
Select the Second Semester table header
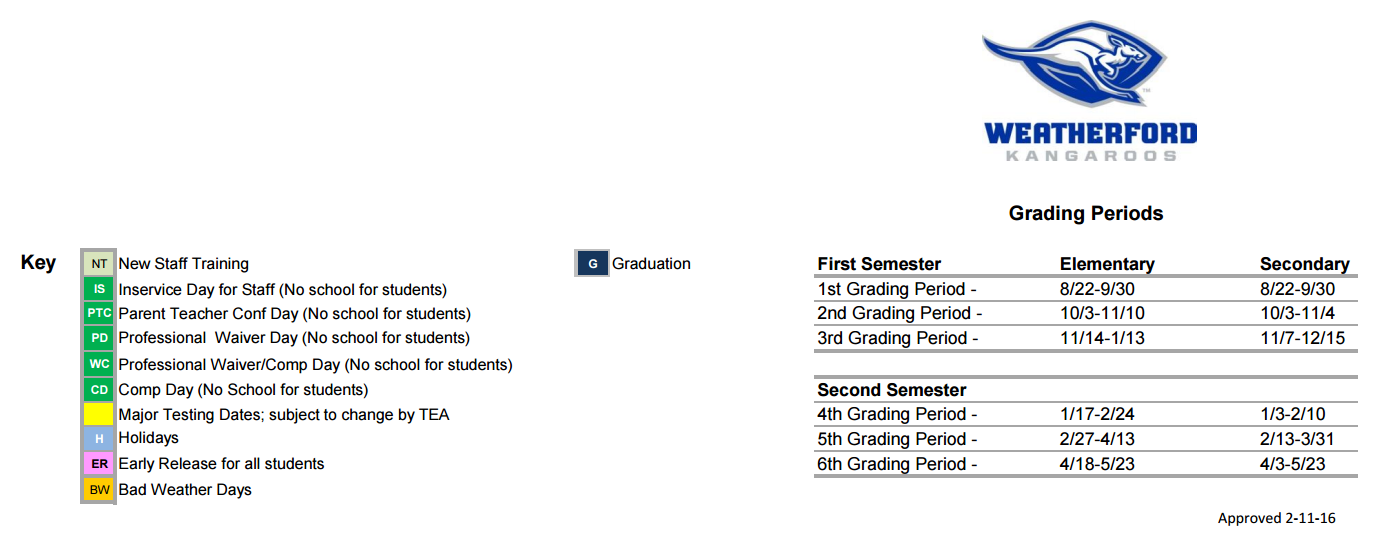click(892, 390)
